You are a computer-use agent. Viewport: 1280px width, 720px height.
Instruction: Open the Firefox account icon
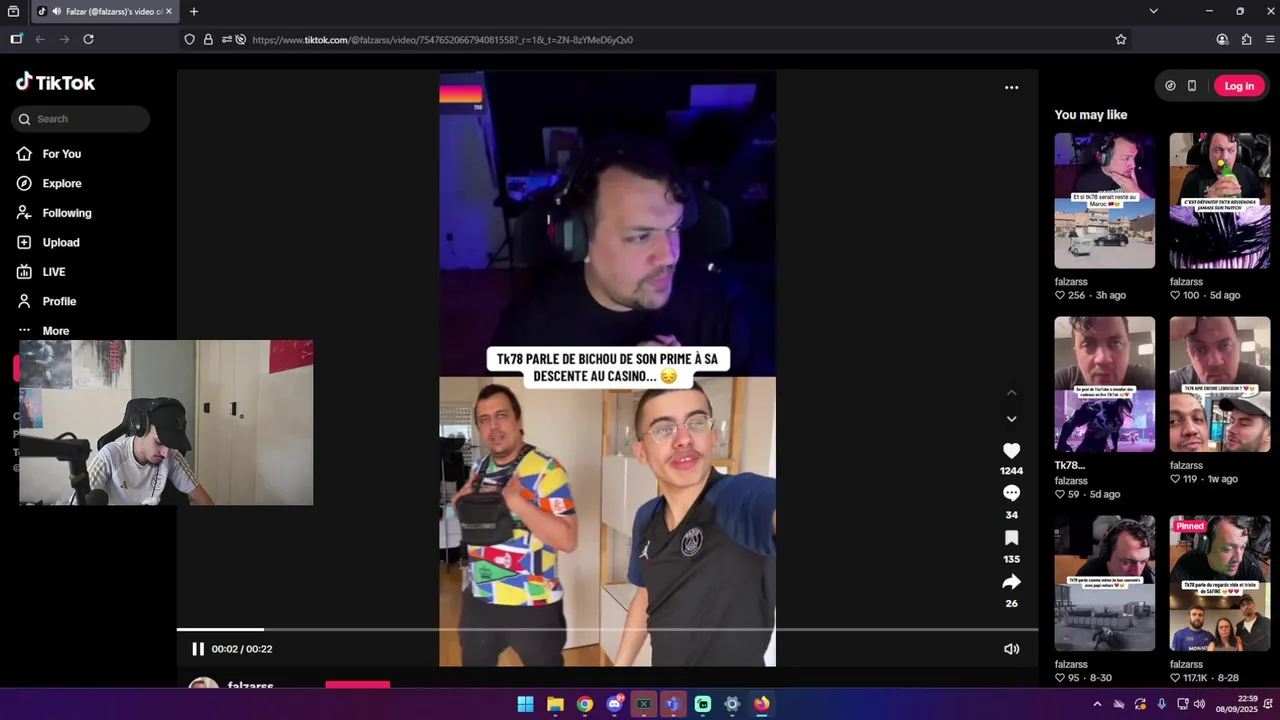click(x=1222, y=39)
